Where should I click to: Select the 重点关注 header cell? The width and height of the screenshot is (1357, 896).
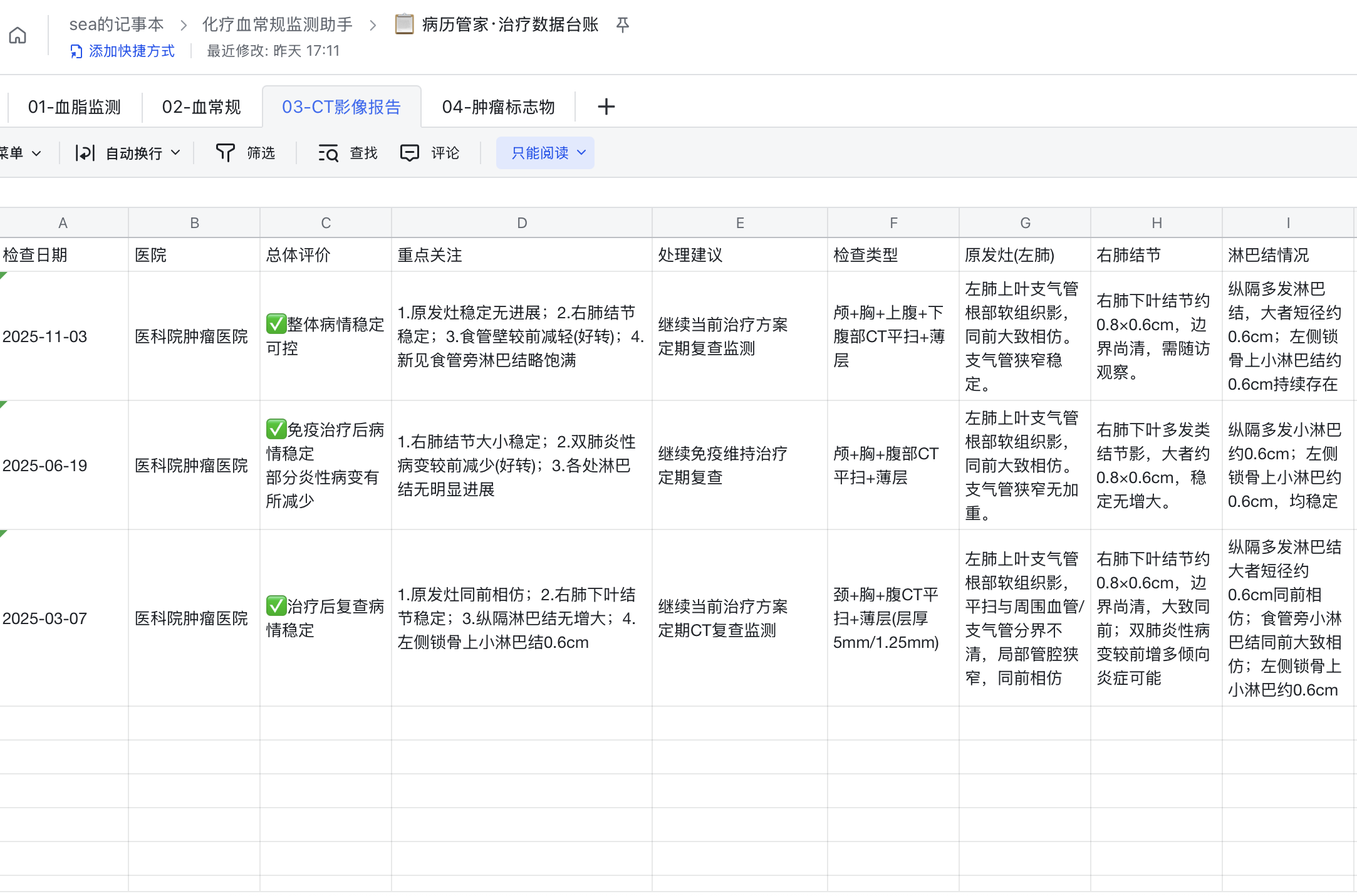click(522, 255)
